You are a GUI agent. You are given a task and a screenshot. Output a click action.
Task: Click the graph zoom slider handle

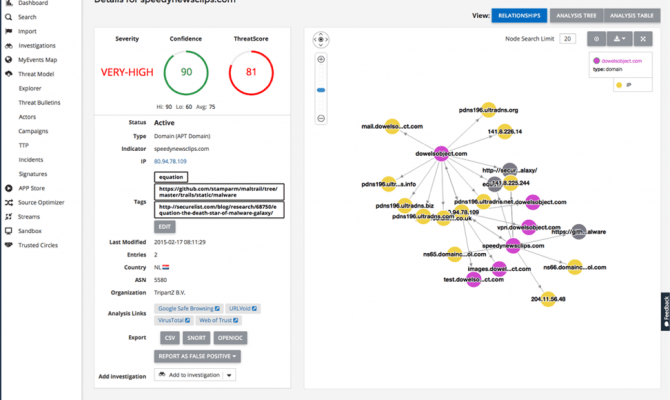tap(321, 90)
